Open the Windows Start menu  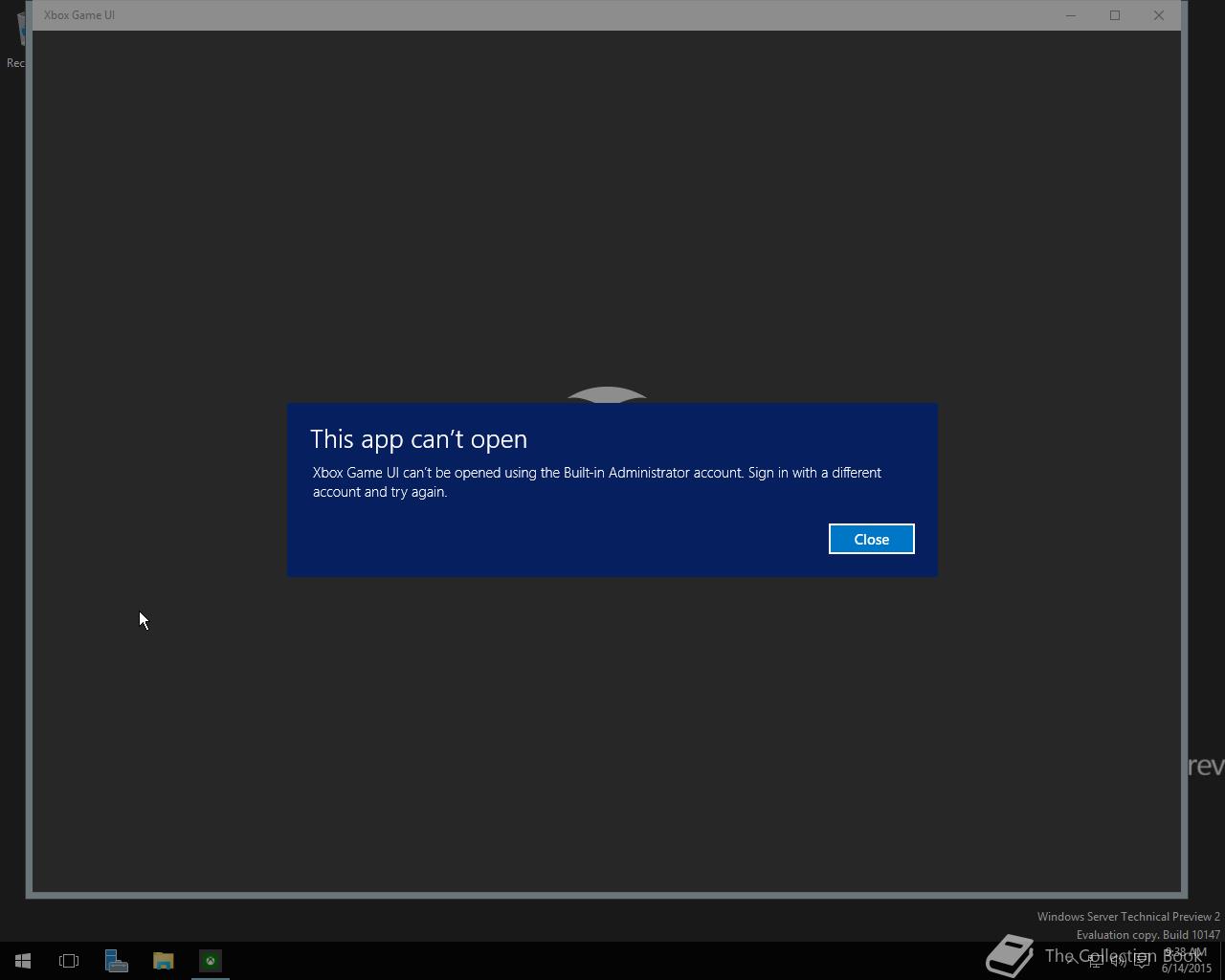click(23, 961)
